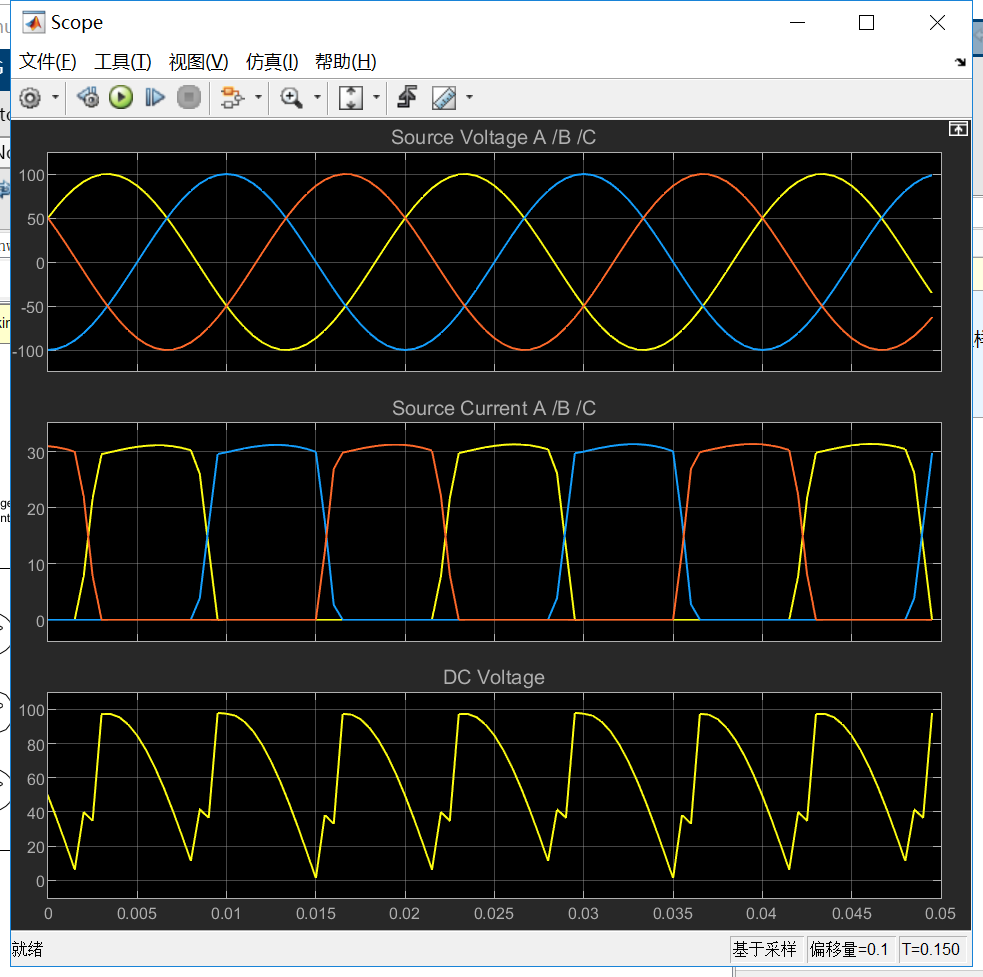Expand the highlight block dropdown arrow
The image size is (983, 977).
pos(258,97)
